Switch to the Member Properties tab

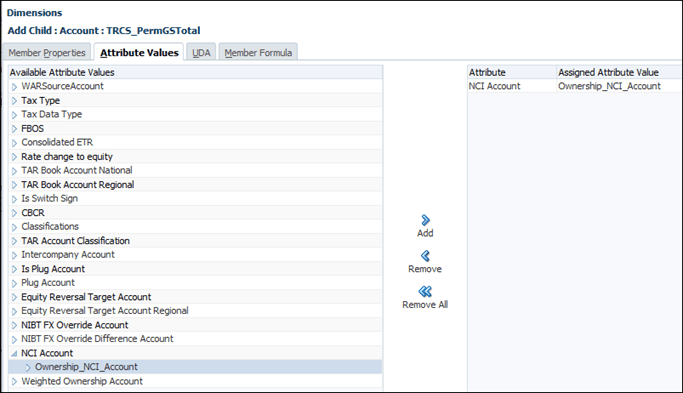[47, 53]
